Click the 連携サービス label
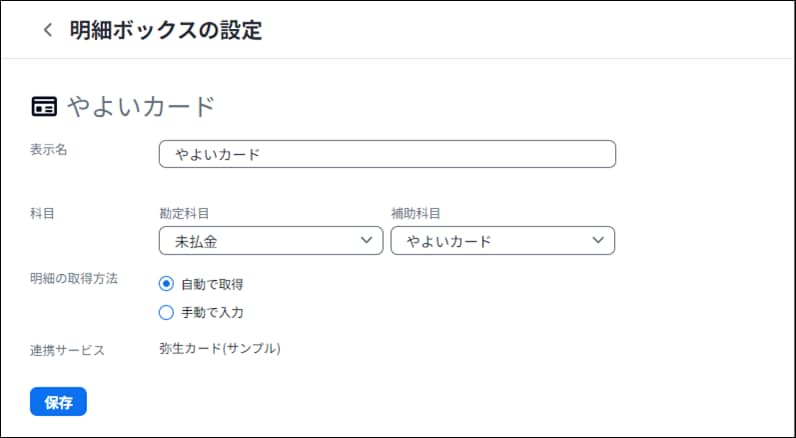Viewport: 796px width, 438px height. [68, 350]
